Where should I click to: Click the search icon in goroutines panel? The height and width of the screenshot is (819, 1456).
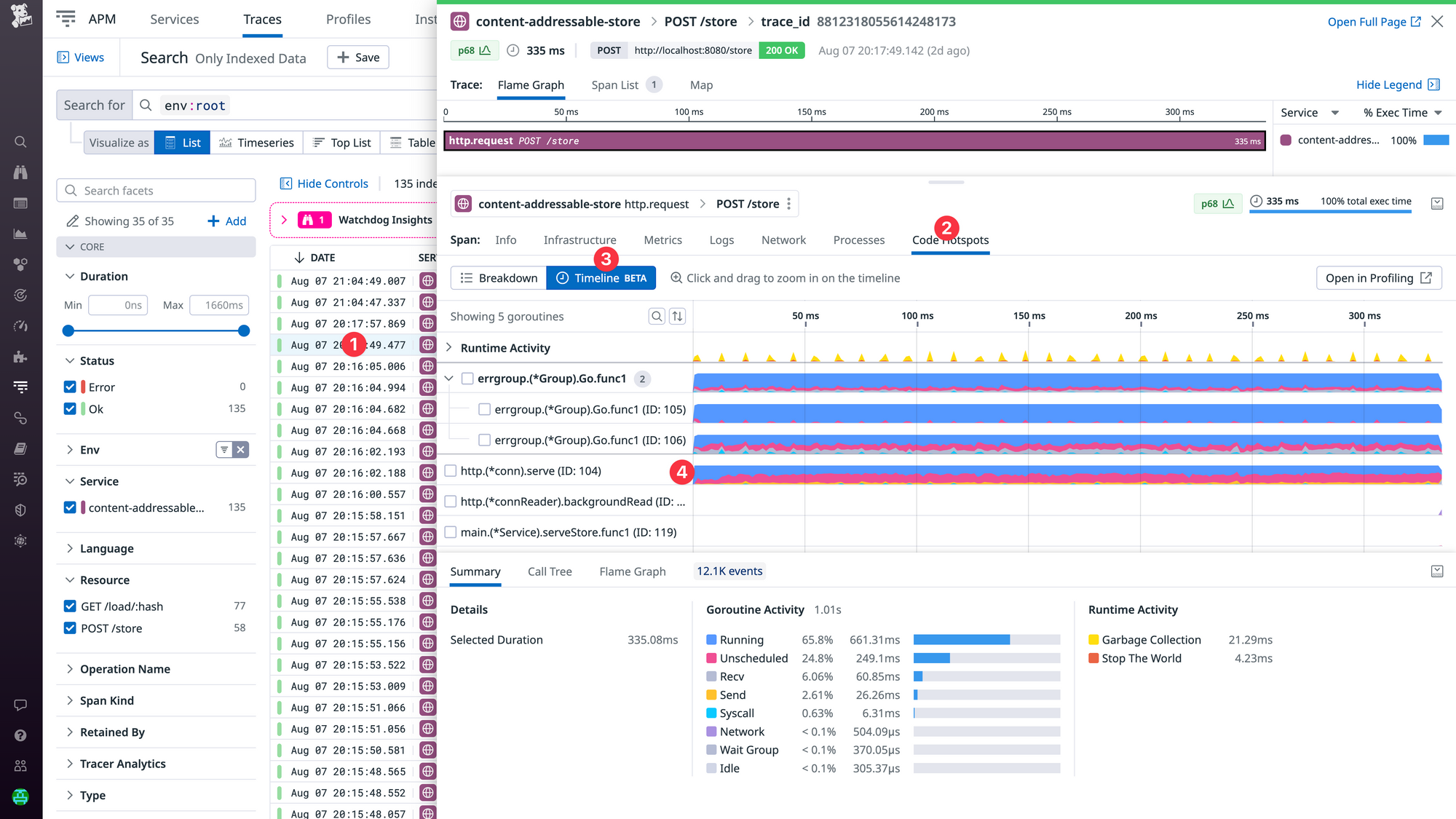656,316
